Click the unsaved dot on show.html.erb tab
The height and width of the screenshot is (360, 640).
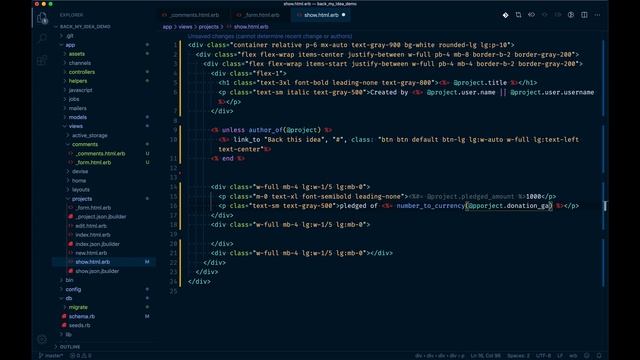(x=343, y=15)
